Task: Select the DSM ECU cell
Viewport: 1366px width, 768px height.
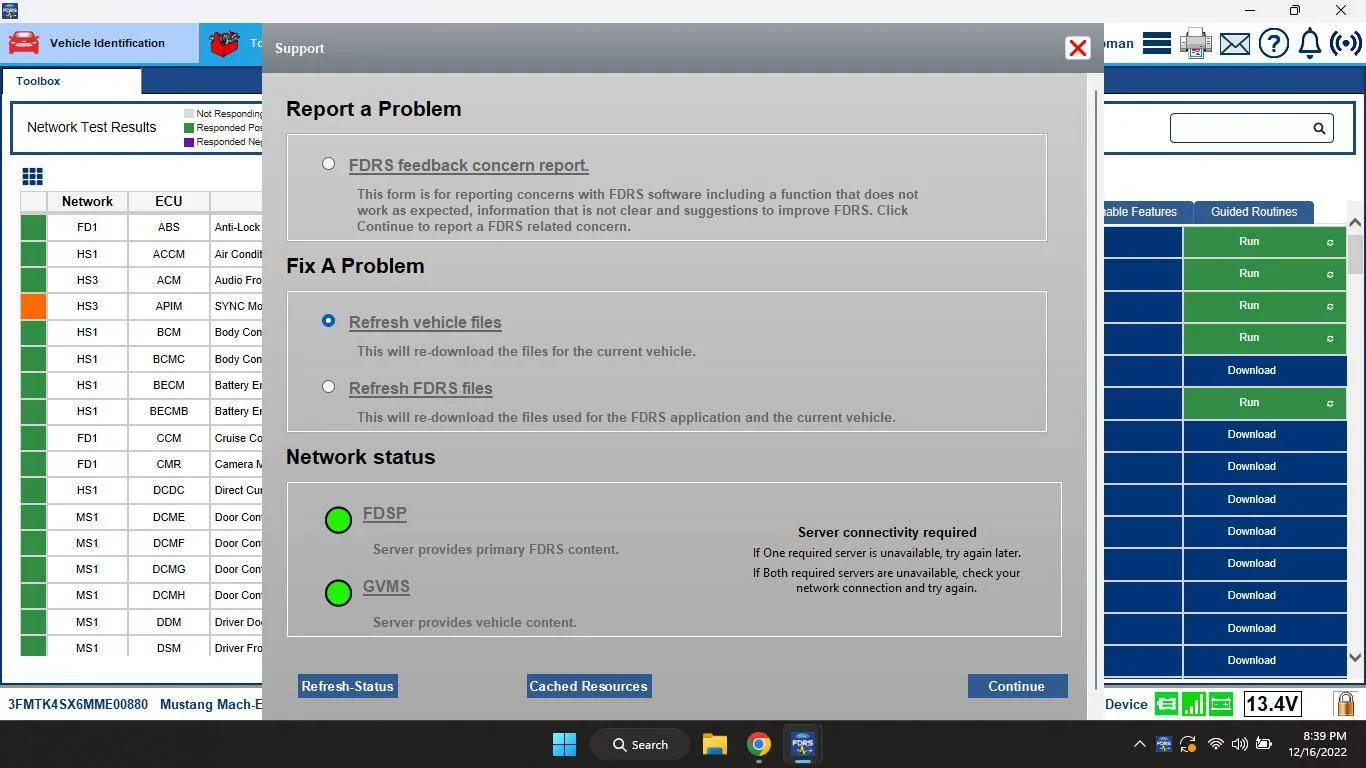Action: tap(168, 648)
